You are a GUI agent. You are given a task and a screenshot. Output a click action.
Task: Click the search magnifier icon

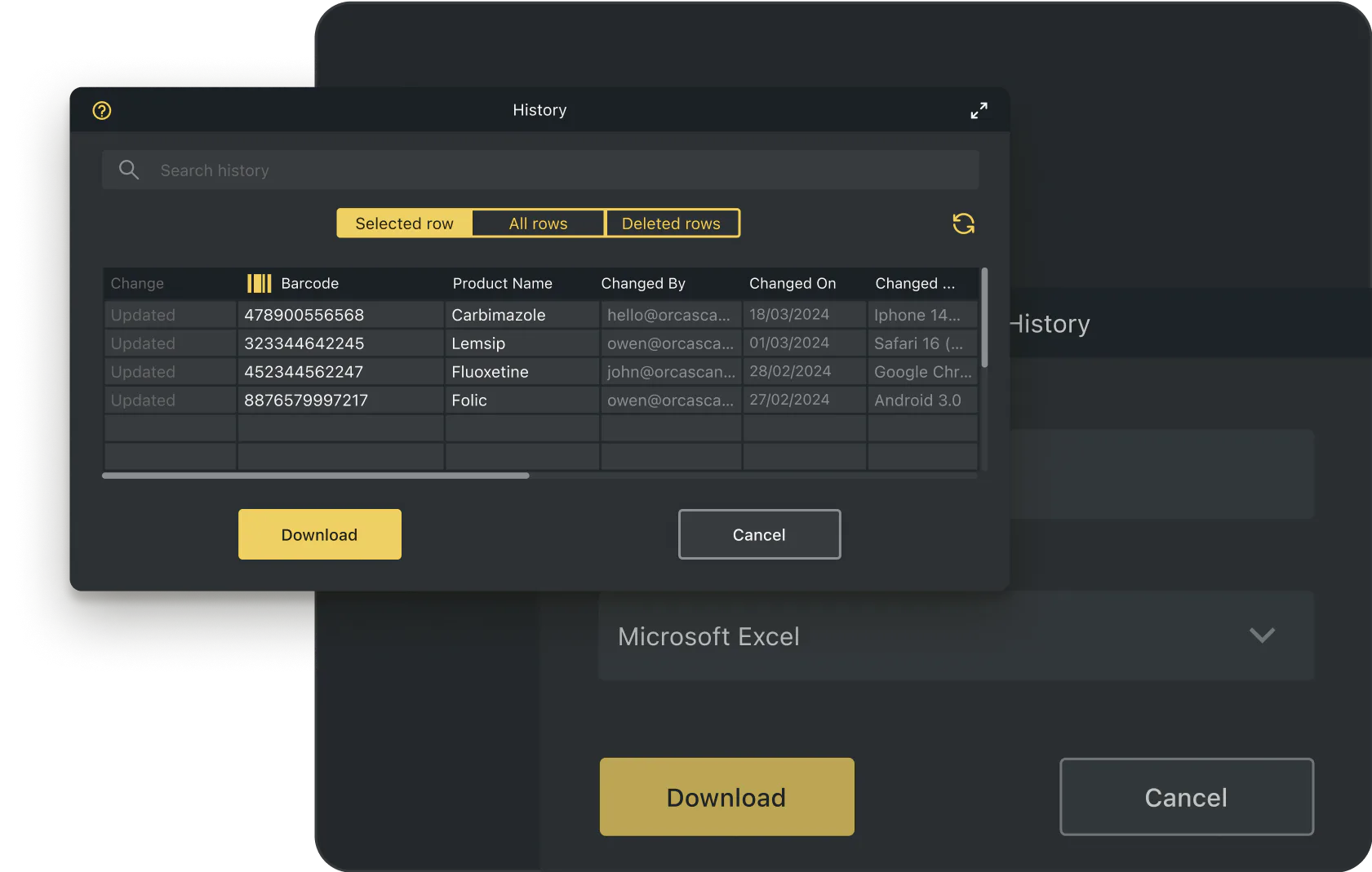click(129, 170)
